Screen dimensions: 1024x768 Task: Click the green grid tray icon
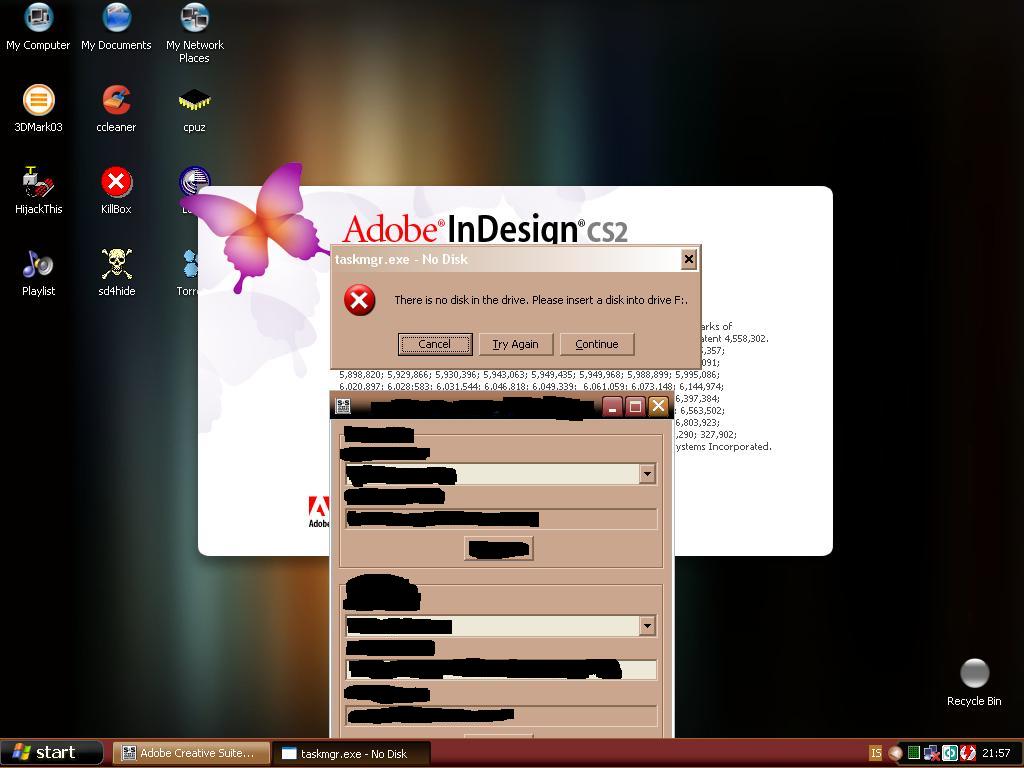click(914, 753)
